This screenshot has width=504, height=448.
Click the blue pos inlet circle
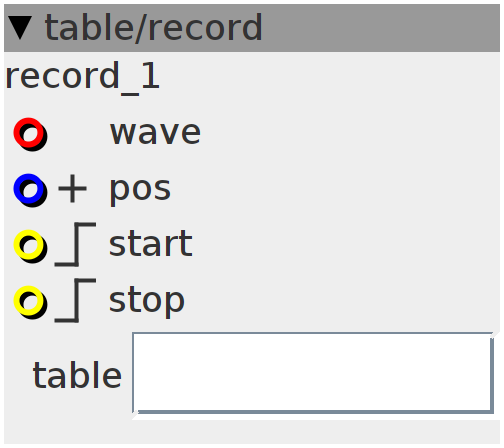(30, 190)
